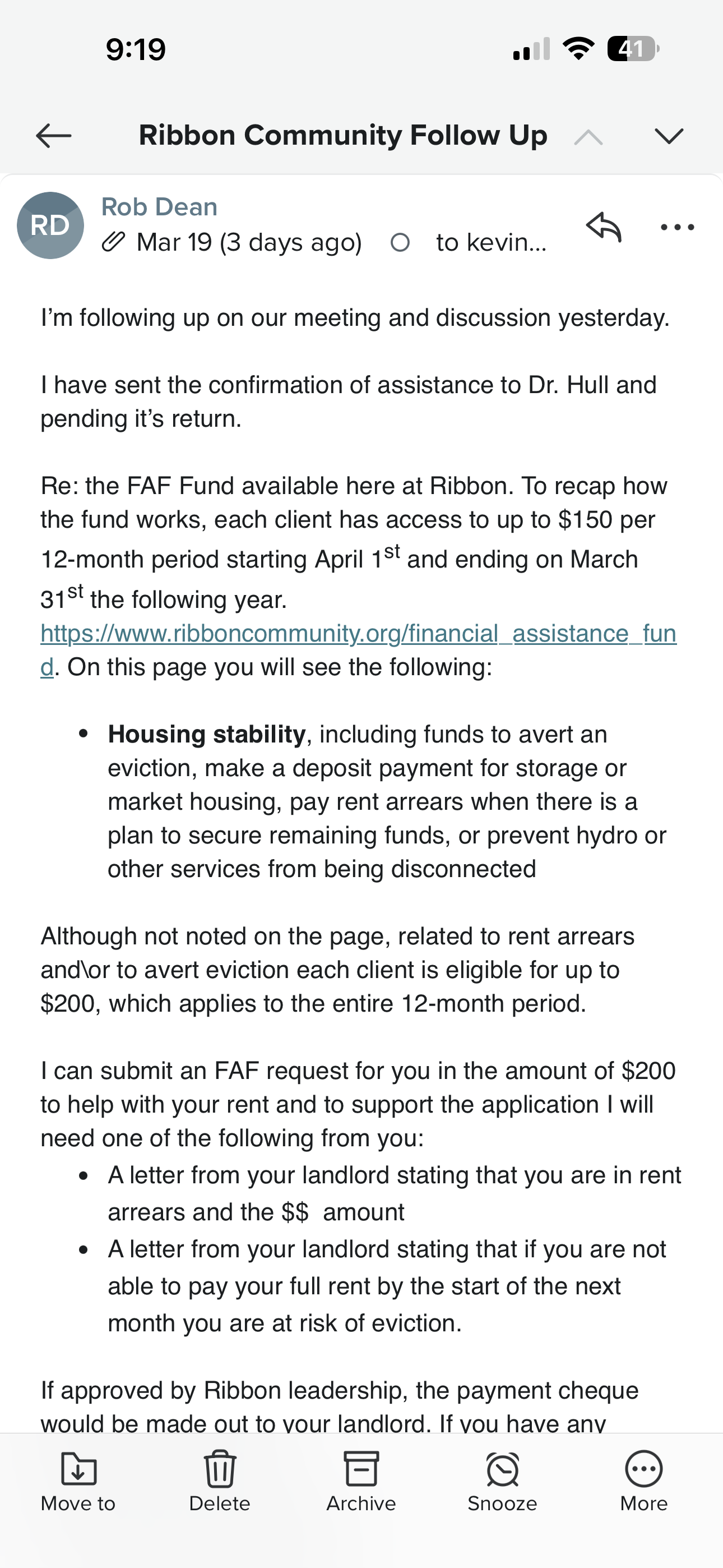Viewport: 723px width, 1568px height.
Task: Expand recipient details "to kevin..."
Action: (x=491, y=242)
